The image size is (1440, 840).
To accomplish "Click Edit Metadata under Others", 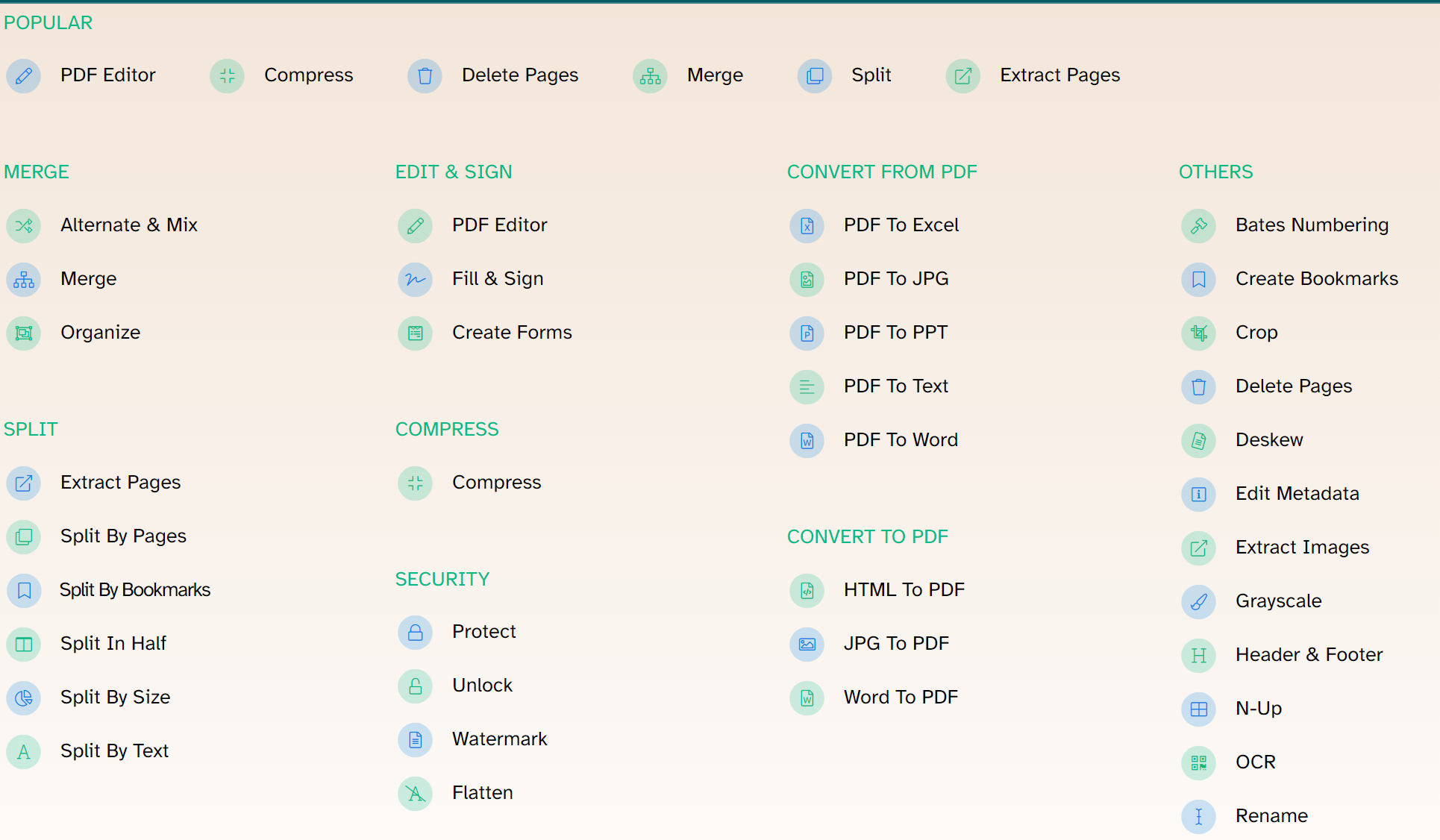I will (1297, 494).
